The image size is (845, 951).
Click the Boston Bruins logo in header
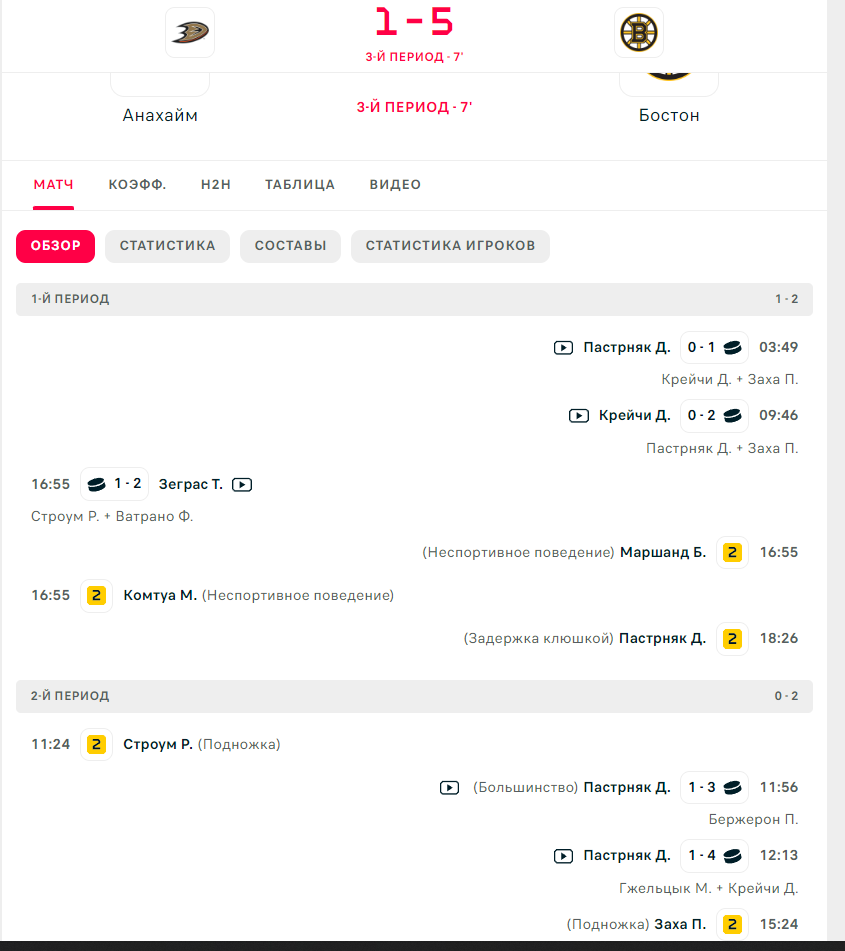click(639, 32)
